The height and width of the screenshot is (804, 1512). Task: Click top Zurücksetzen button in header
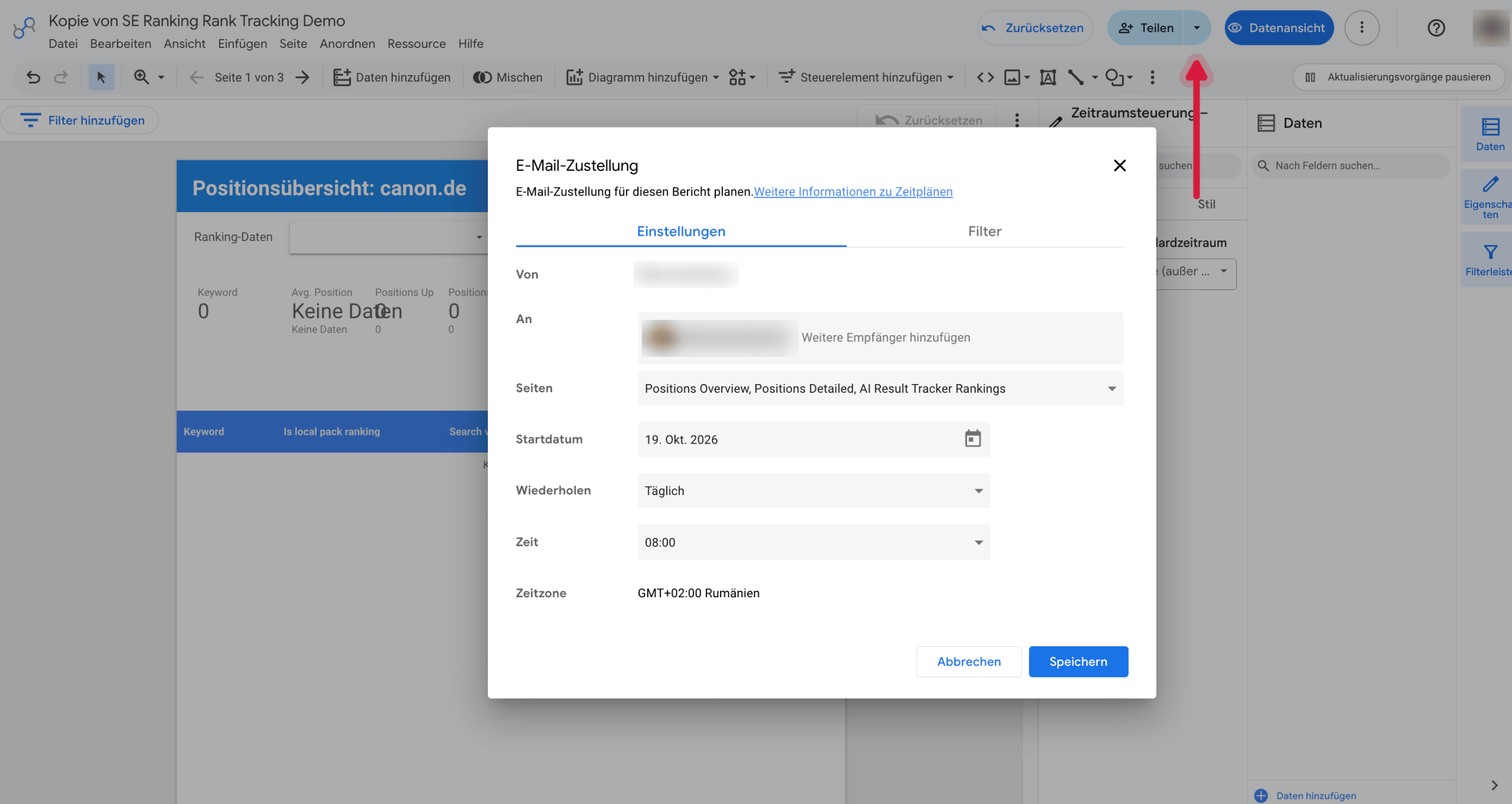coord(1034,28)
